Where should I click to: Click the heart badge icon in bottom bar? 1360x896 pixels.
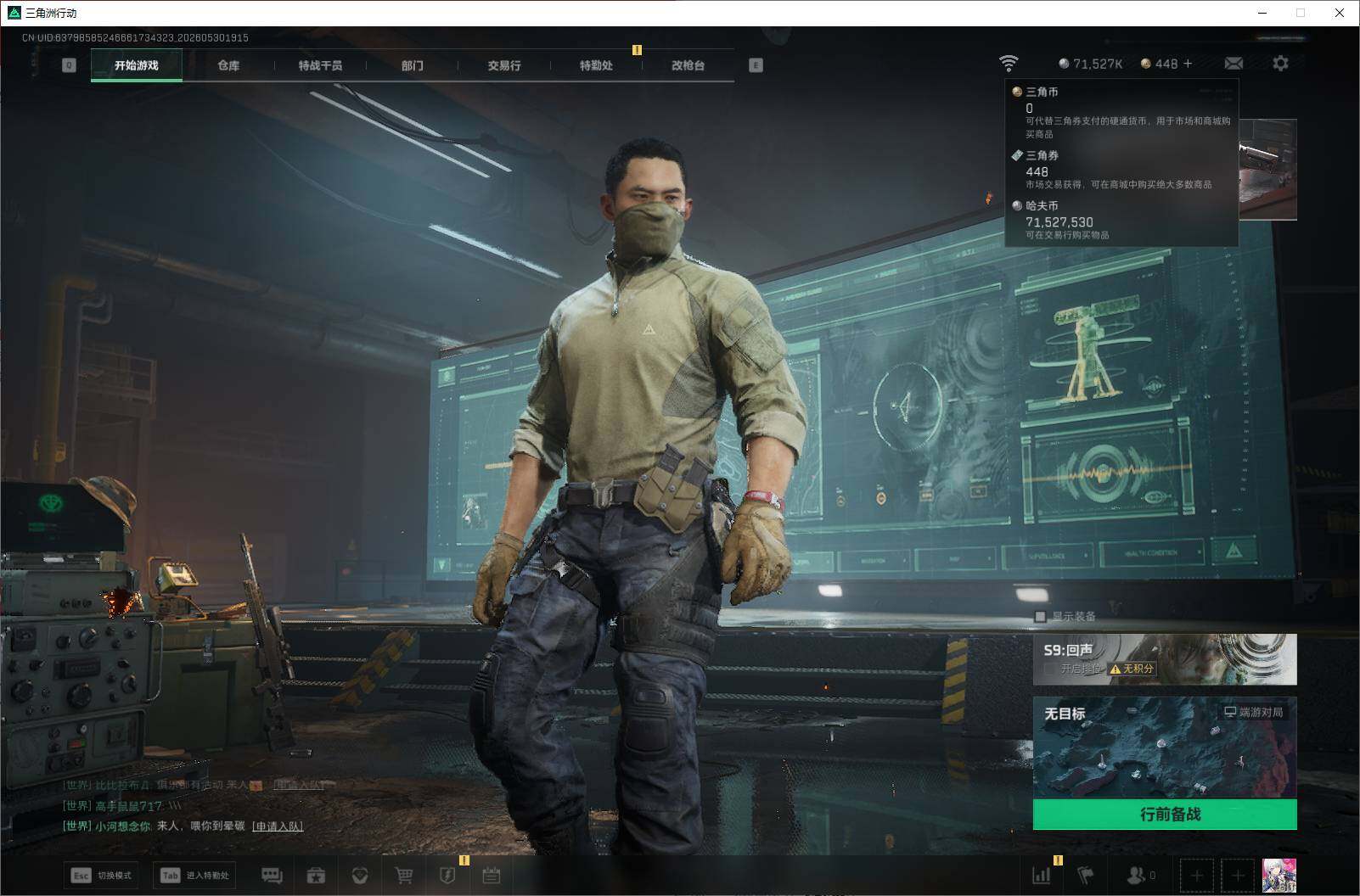click(x=359, y=875)
